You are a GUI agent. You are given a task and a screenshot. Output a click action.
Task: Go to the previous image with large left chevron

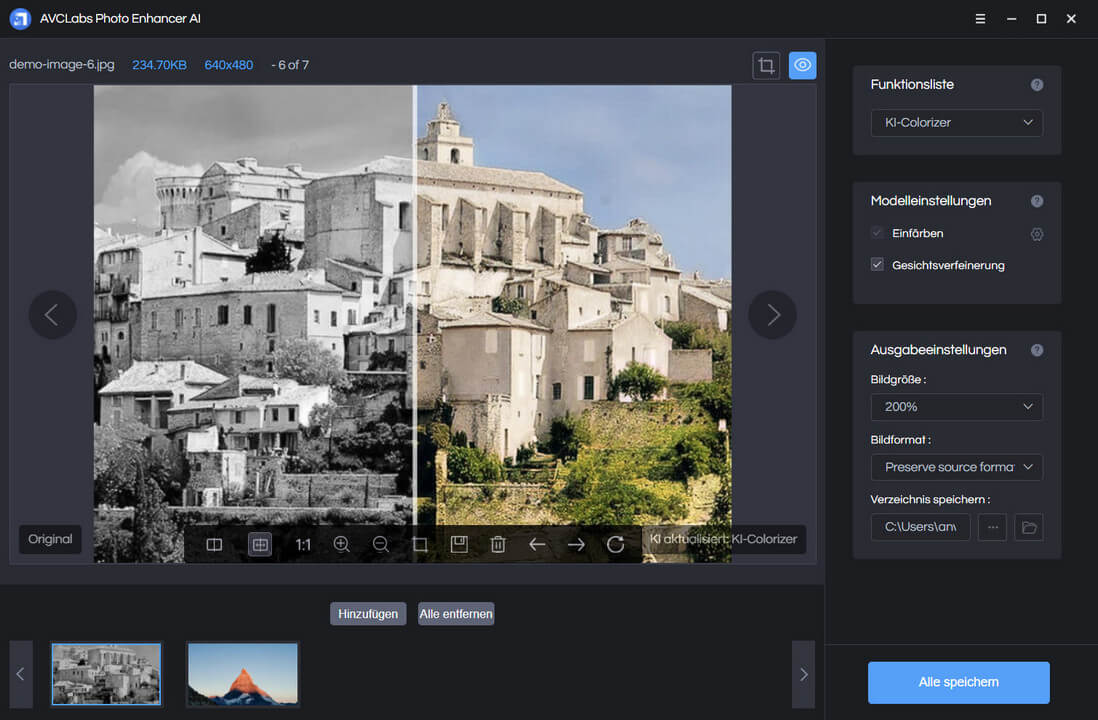(x=53, y=314)
